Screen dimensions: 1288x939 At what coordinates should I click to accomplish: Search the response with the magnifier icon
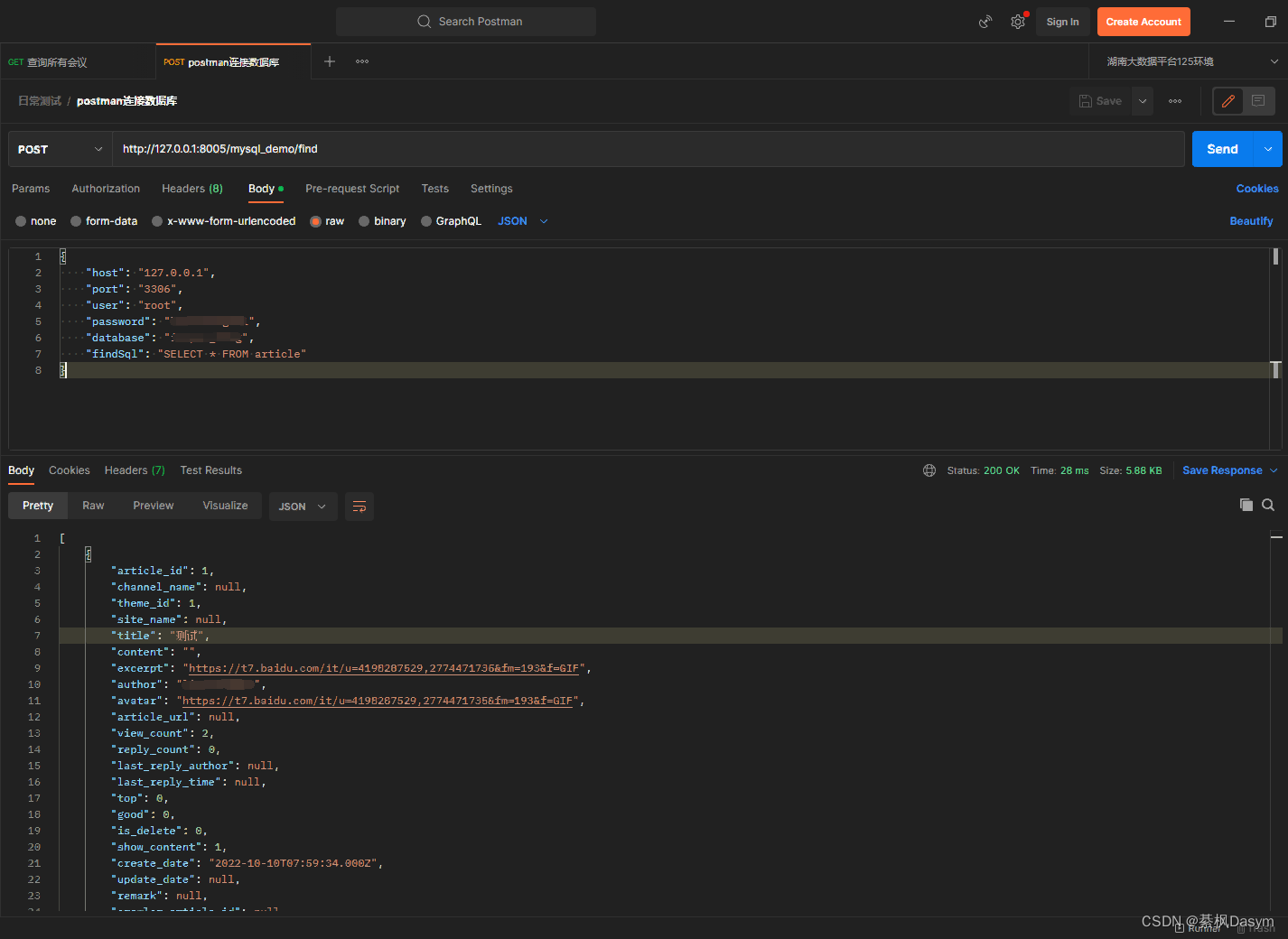(x=1268, y=505)
